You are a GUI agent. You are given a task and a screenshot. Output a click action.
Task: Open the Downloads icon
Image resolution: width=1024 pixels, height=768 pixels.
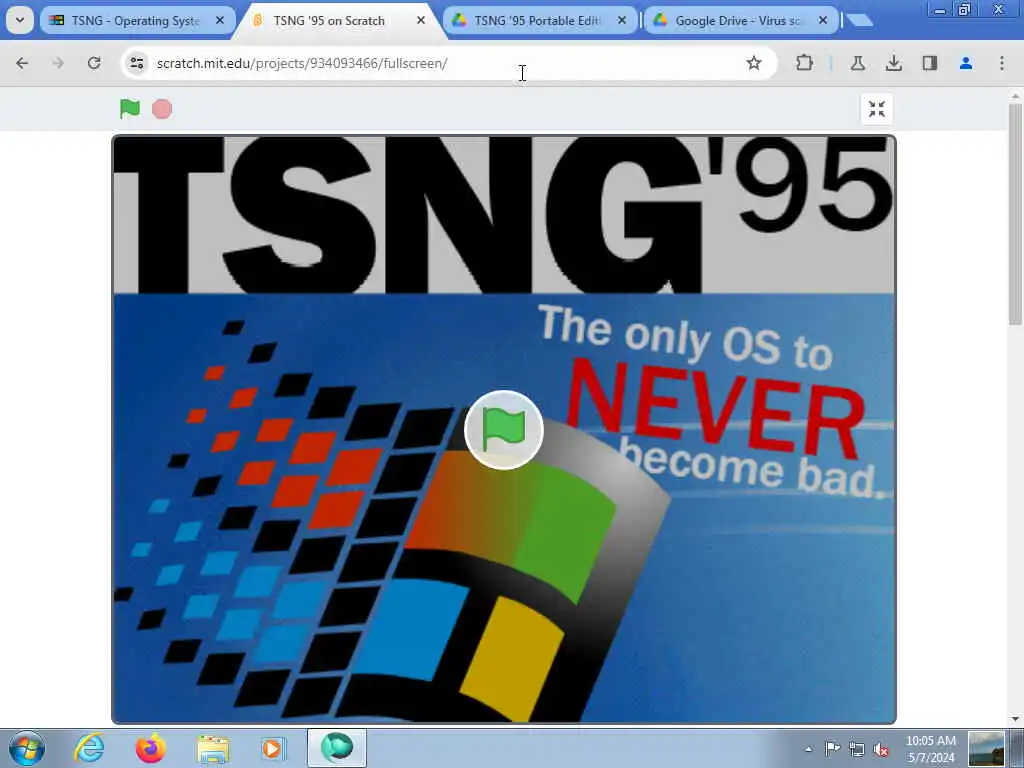coord(893,63)
